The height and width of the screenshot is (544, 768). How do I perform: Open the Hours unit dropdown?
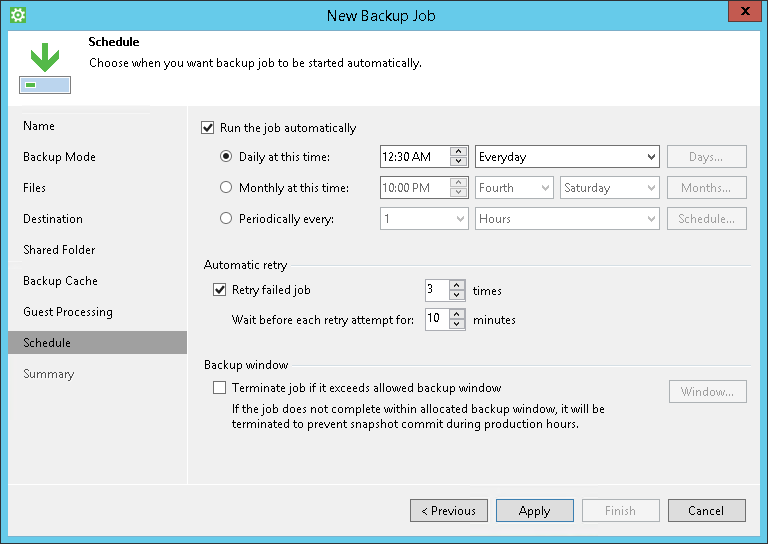(567, 218)
